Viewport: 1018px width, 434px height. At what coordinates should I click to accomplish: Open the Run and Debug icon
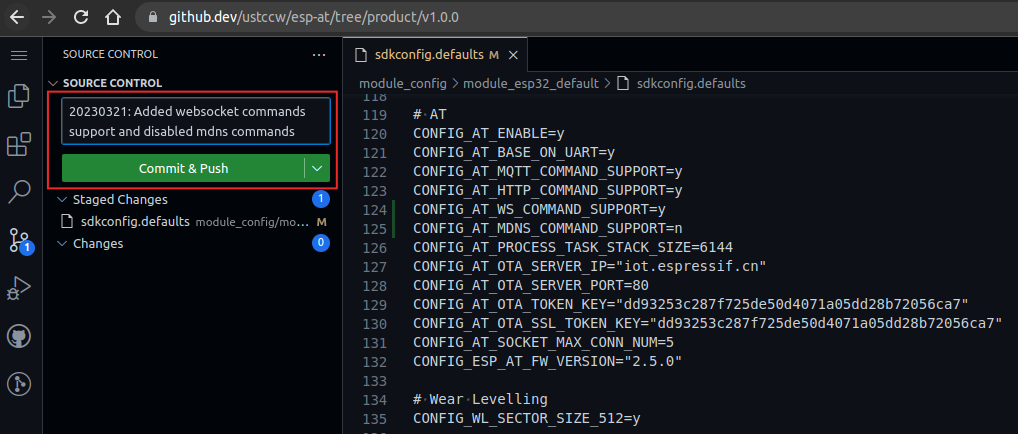pos(19,288)
